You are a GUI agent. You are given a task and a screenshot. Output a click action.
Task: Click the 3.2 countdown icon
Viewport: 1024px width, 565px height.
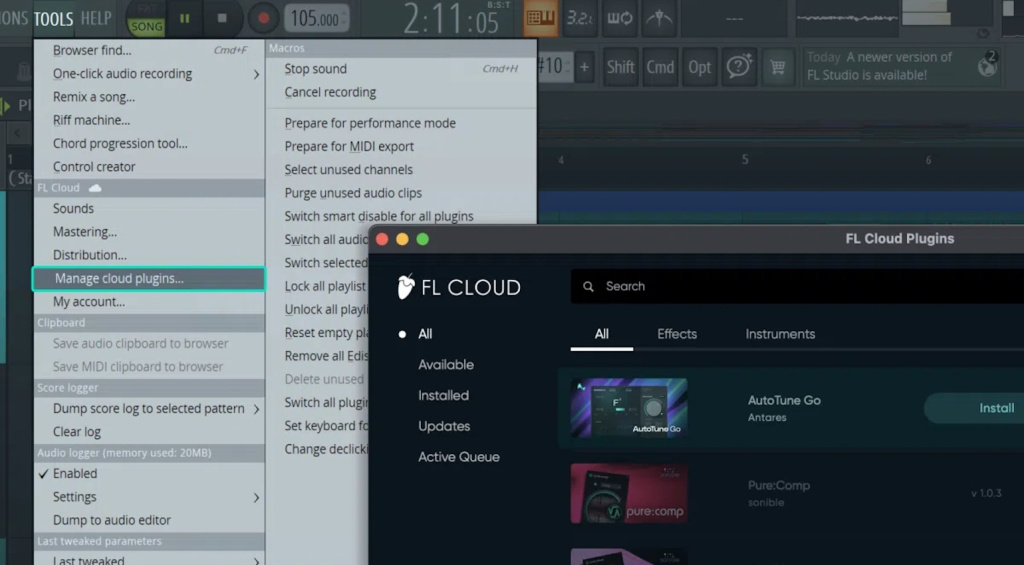pyautogui.click(x=580, y=18)
